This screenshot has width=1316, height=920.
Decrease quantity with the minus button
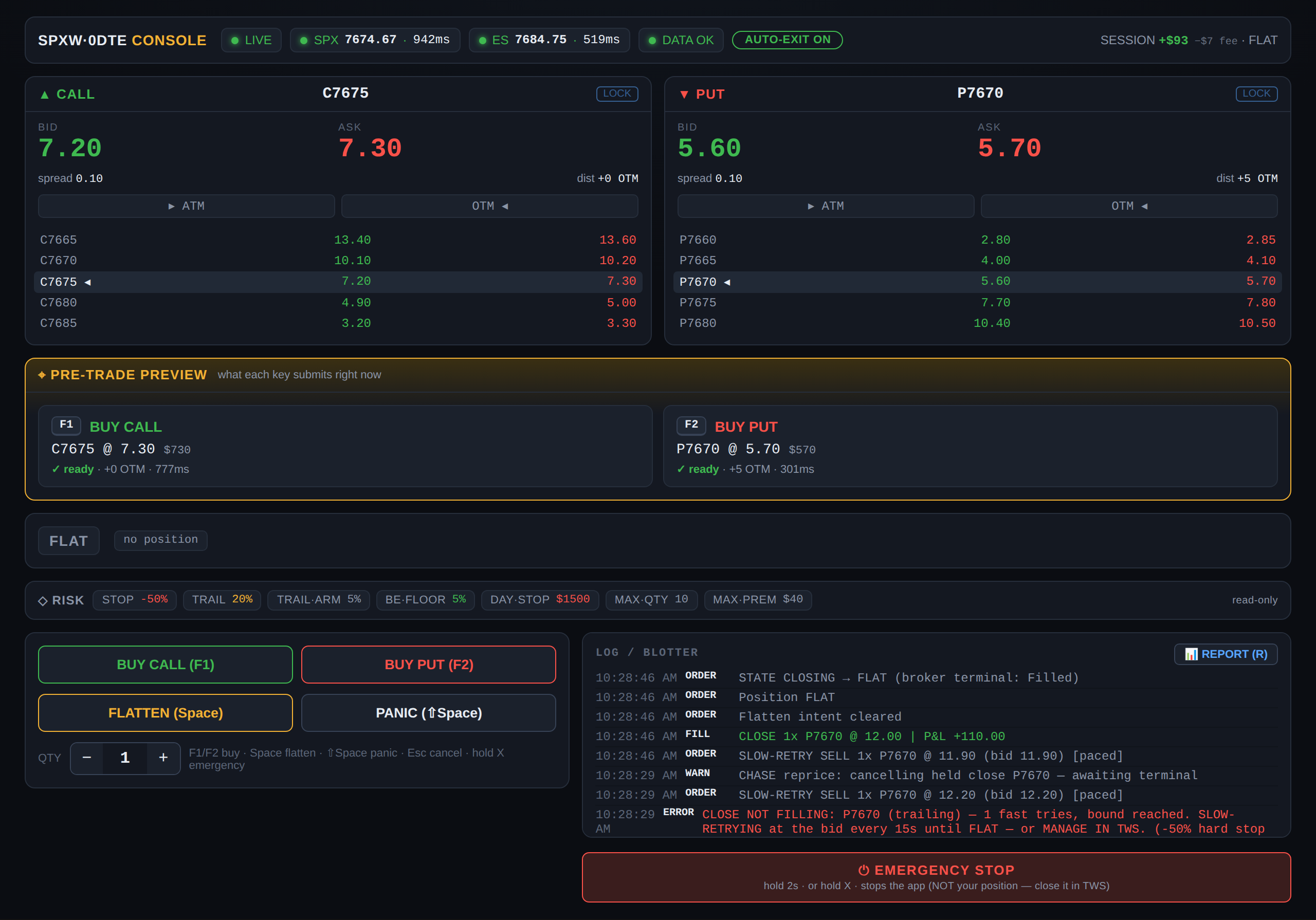pos(86,758)
